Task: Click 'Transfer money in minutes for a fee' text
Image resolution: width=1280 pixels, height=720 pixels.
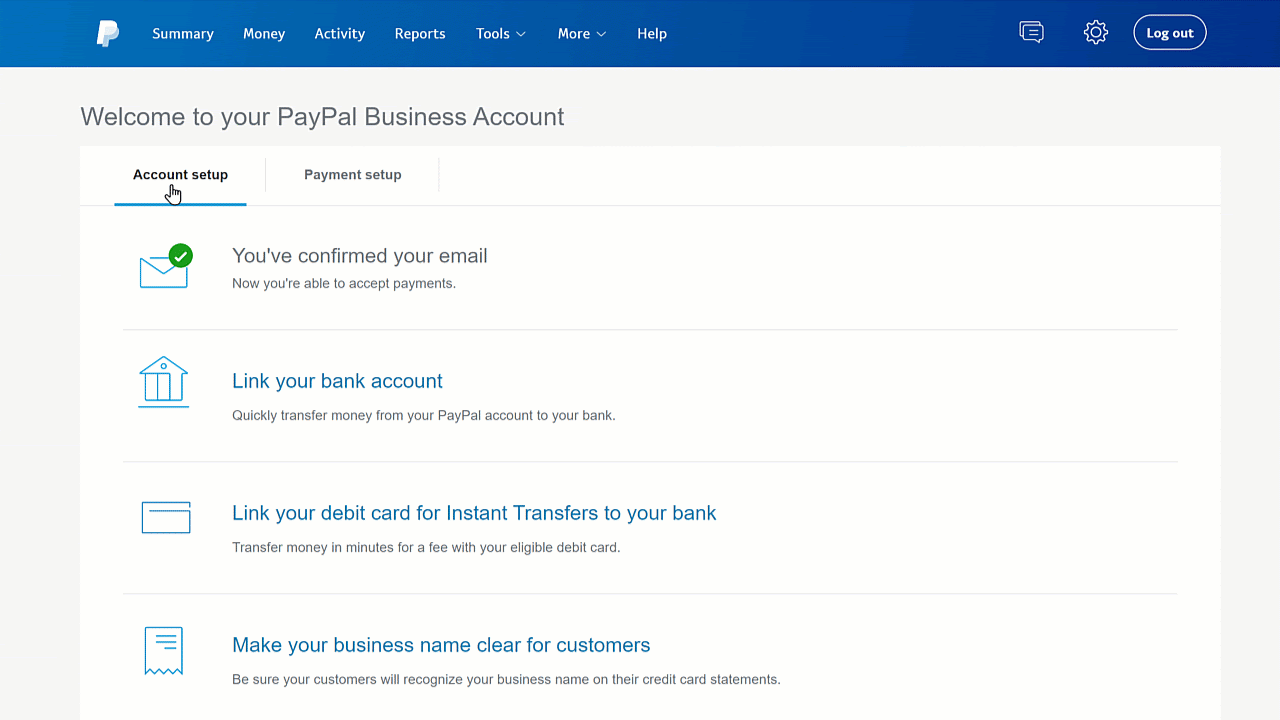Action: click(426, 547)
